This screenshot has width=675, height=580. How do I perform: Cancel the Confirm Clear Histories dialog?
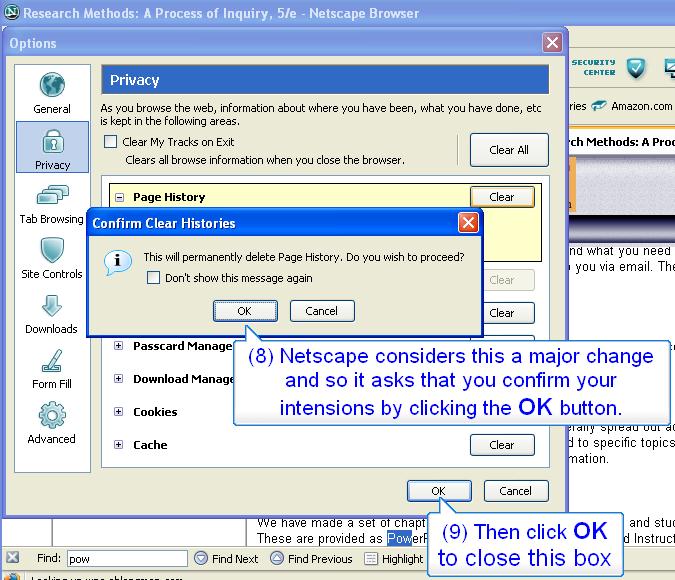(x=322, y=311)
